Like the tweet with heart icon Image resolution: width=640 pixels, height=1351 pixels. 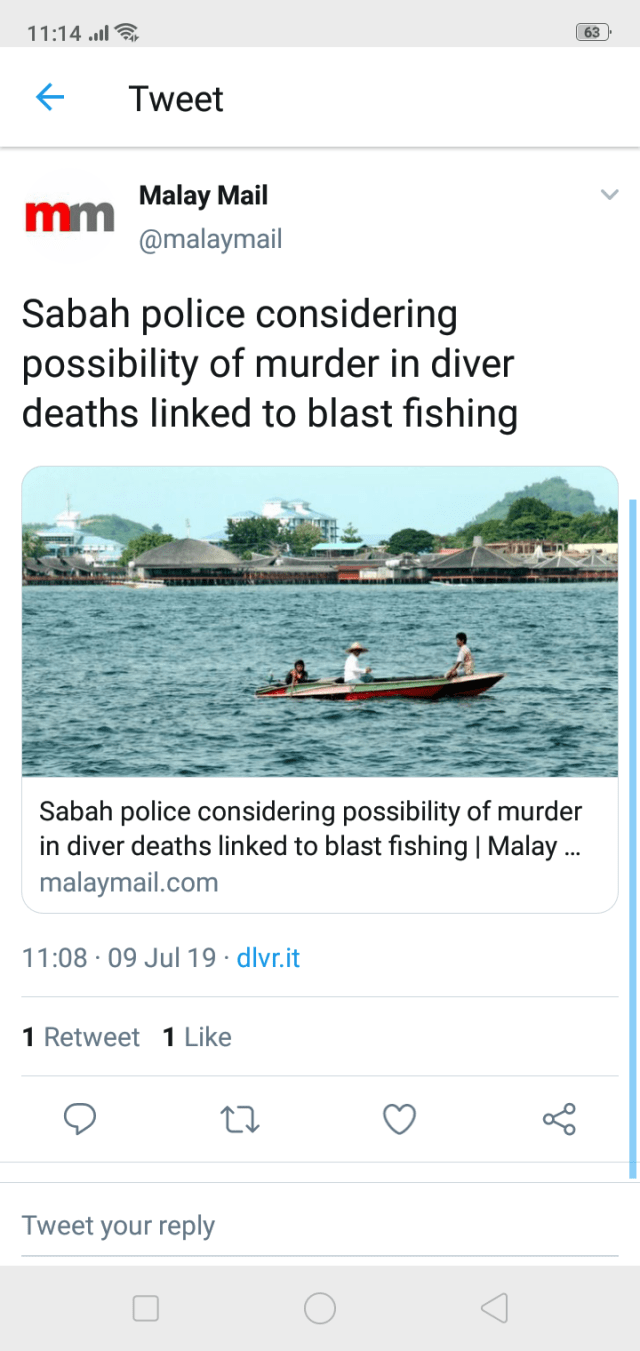pos(399,1119)
